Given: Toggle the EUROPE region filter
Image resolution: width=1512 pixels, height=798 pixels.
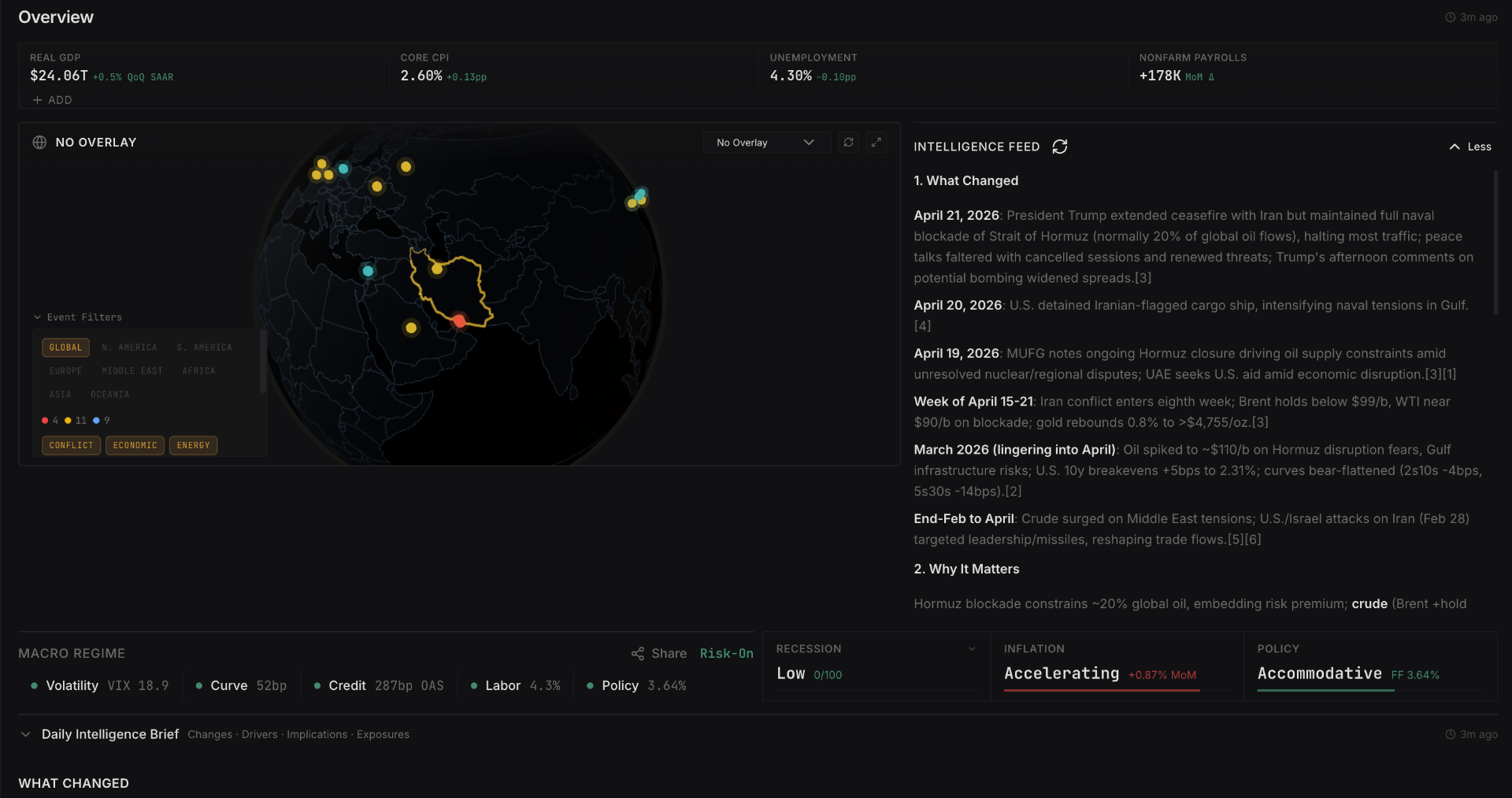Looking at the screenshot, I should pos(65,371).
